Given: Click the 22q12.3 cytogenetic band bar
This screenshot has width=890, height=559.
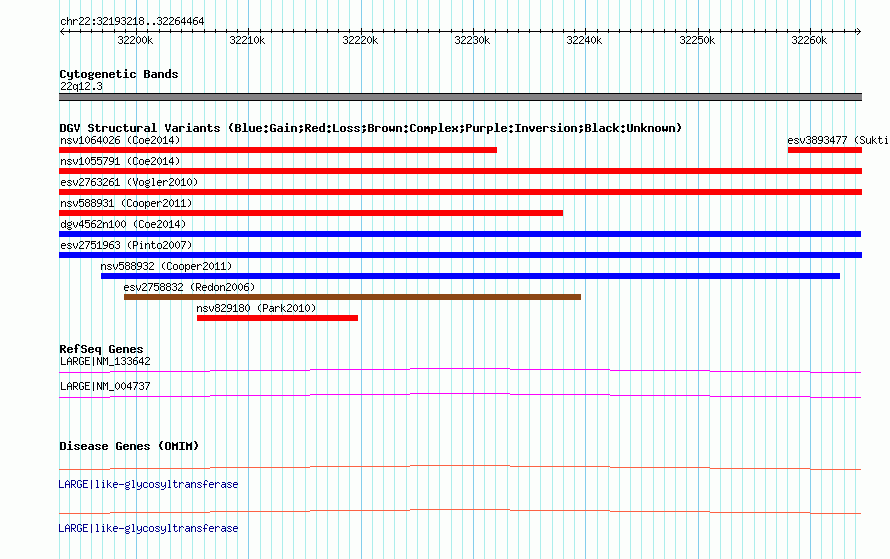Looking at the screenshot, I should click(x=460, y=97).
